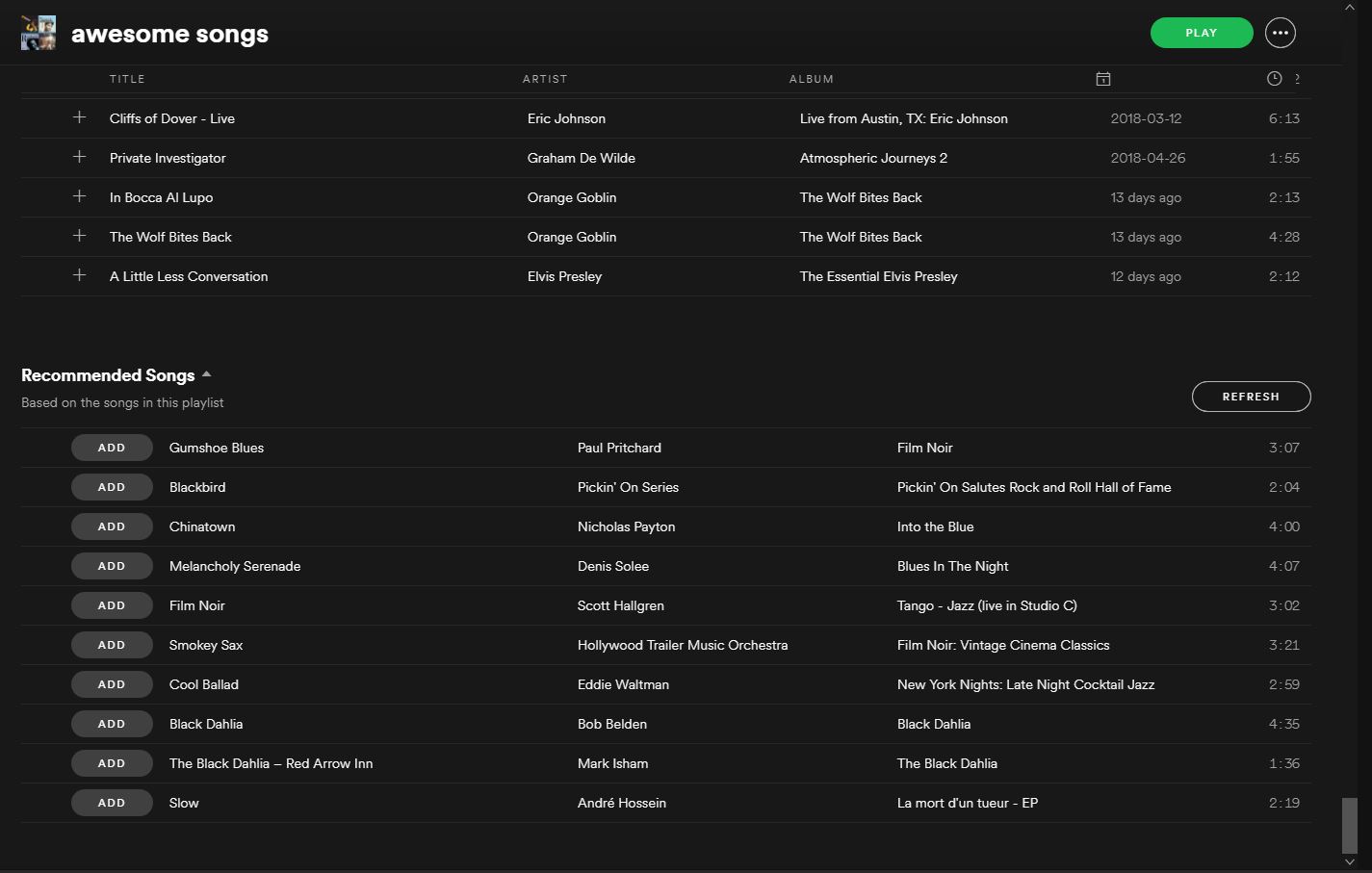Sort playlist by the TITLE column header
1372x873 pixels.
(x=127, y=79)
